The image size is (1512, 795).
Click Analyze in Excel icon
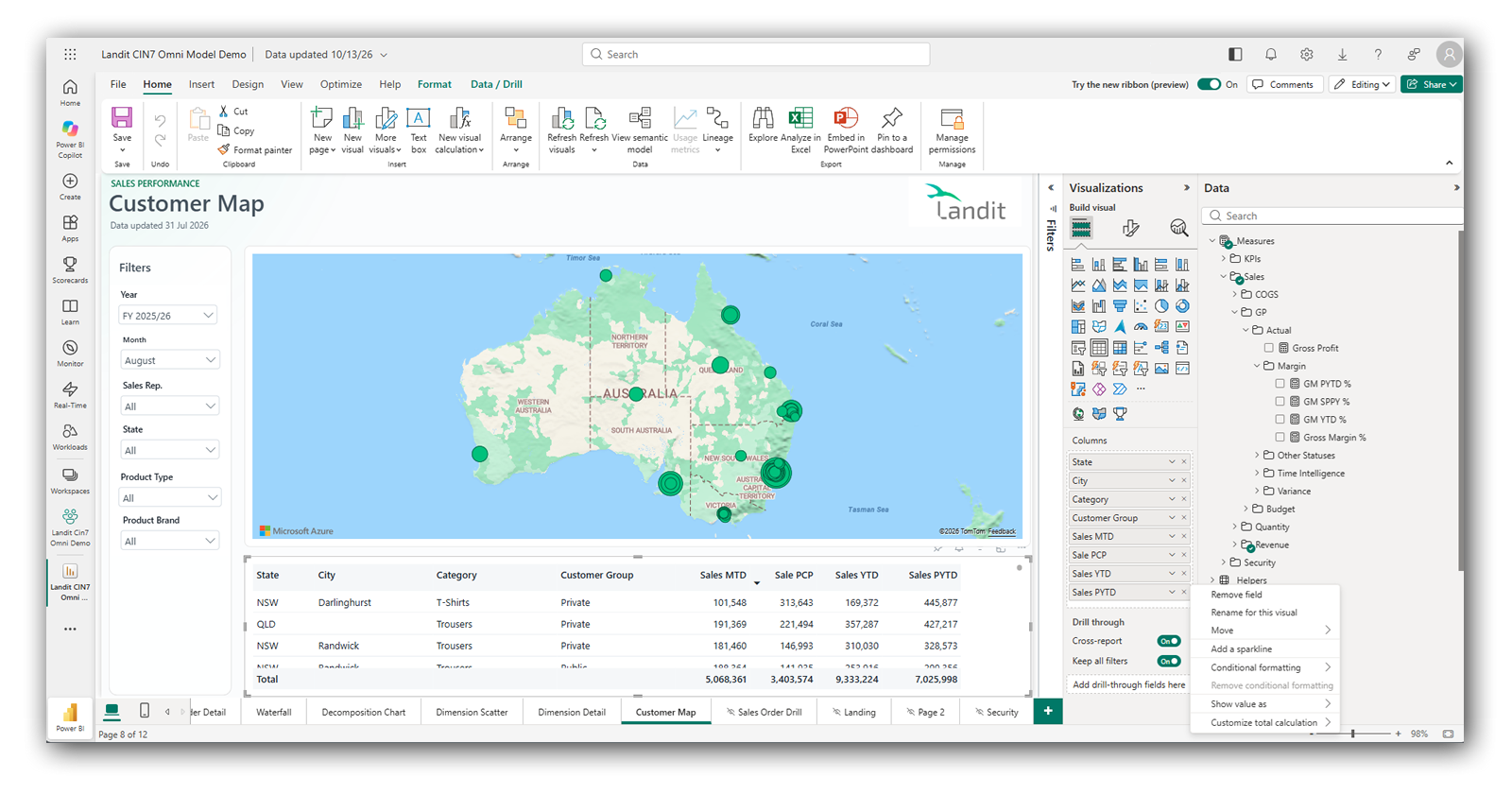[x=800, y=117]
